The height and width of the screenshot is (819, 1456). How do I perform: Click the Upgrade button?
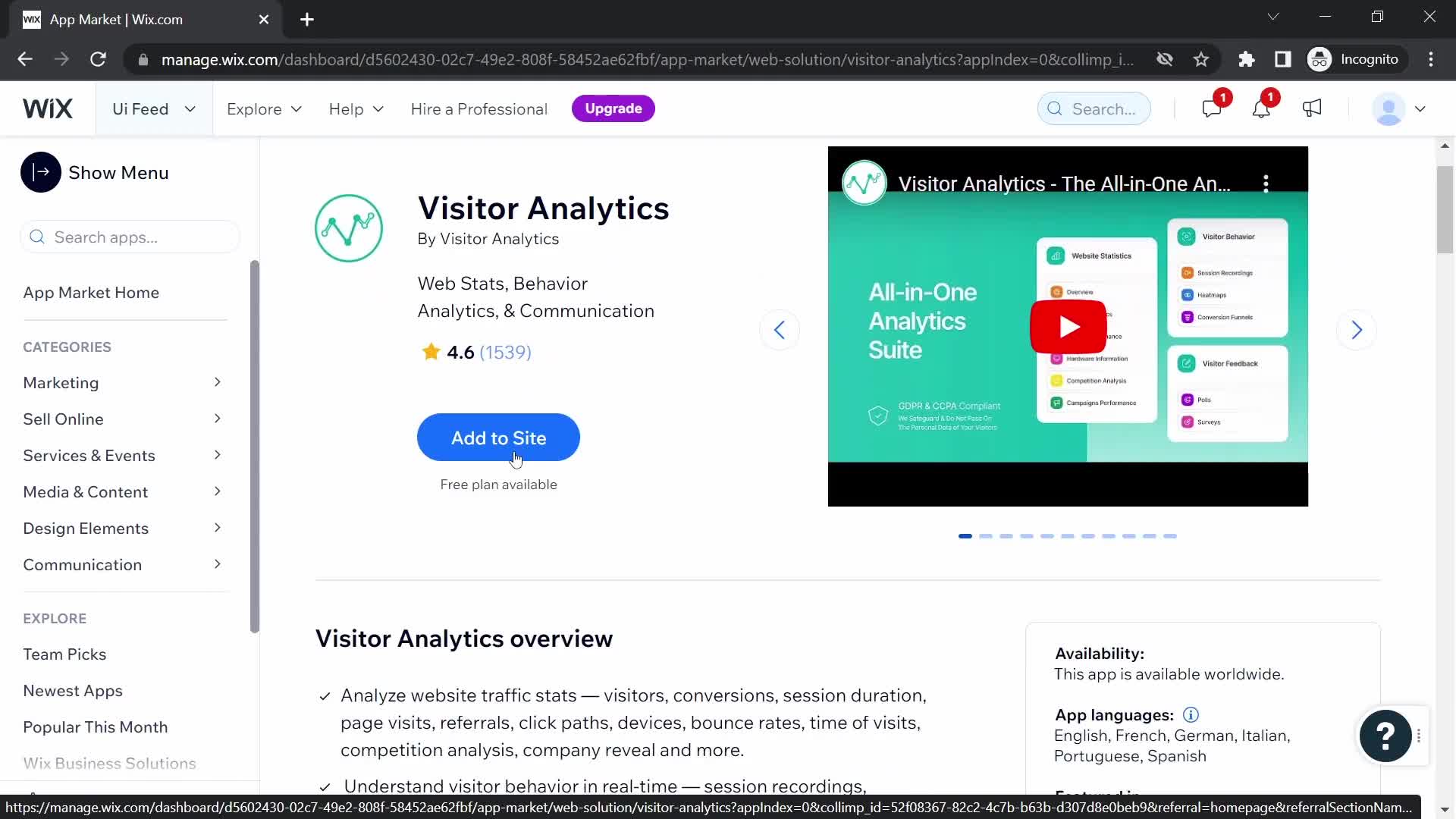tap(614, 108)
